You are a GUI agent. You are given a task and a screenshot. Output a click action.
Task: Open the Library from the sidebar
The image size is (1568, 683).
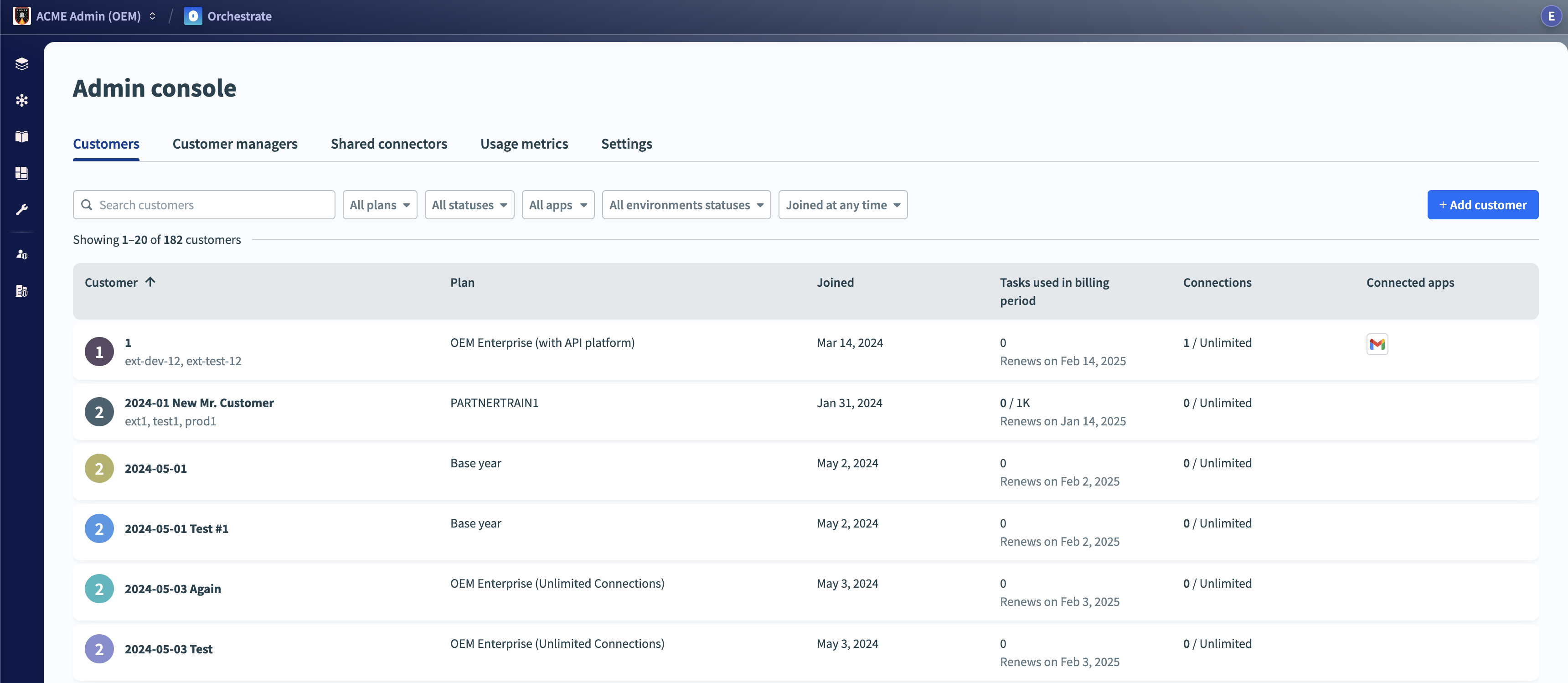pos(21,136)
